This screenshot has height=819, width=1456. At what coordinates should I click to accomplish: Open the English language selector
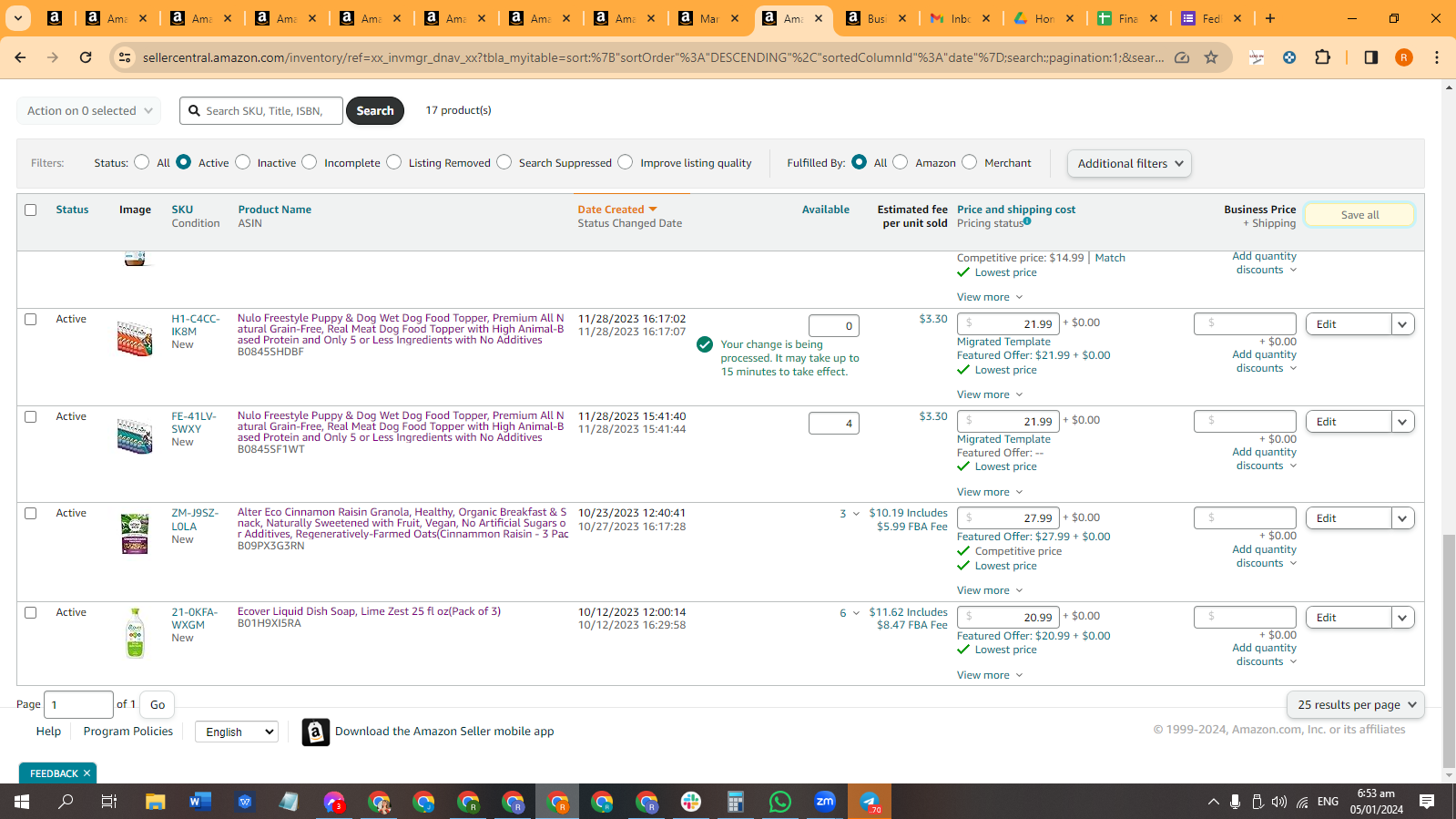pos(237,732)
